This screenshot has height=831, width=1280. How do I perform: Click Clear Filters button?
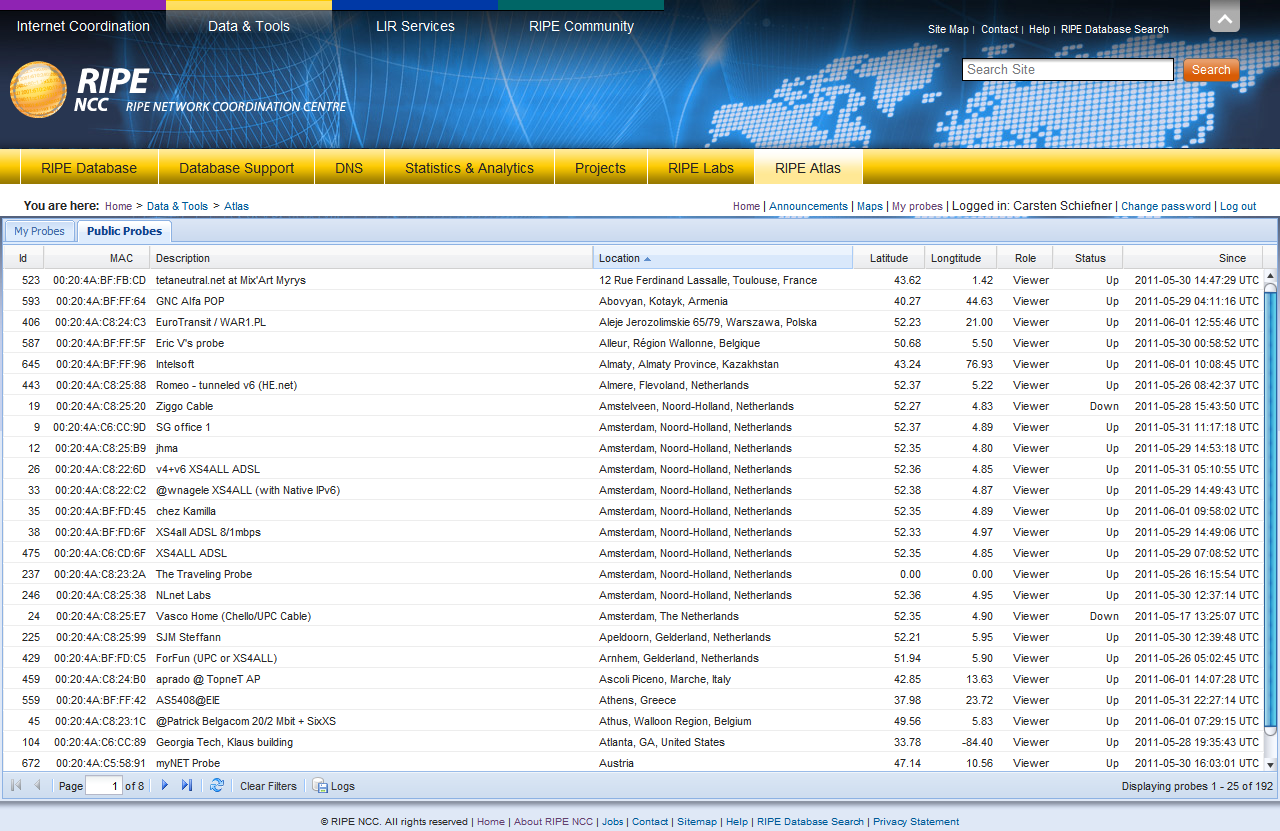(x=268, y=786)
